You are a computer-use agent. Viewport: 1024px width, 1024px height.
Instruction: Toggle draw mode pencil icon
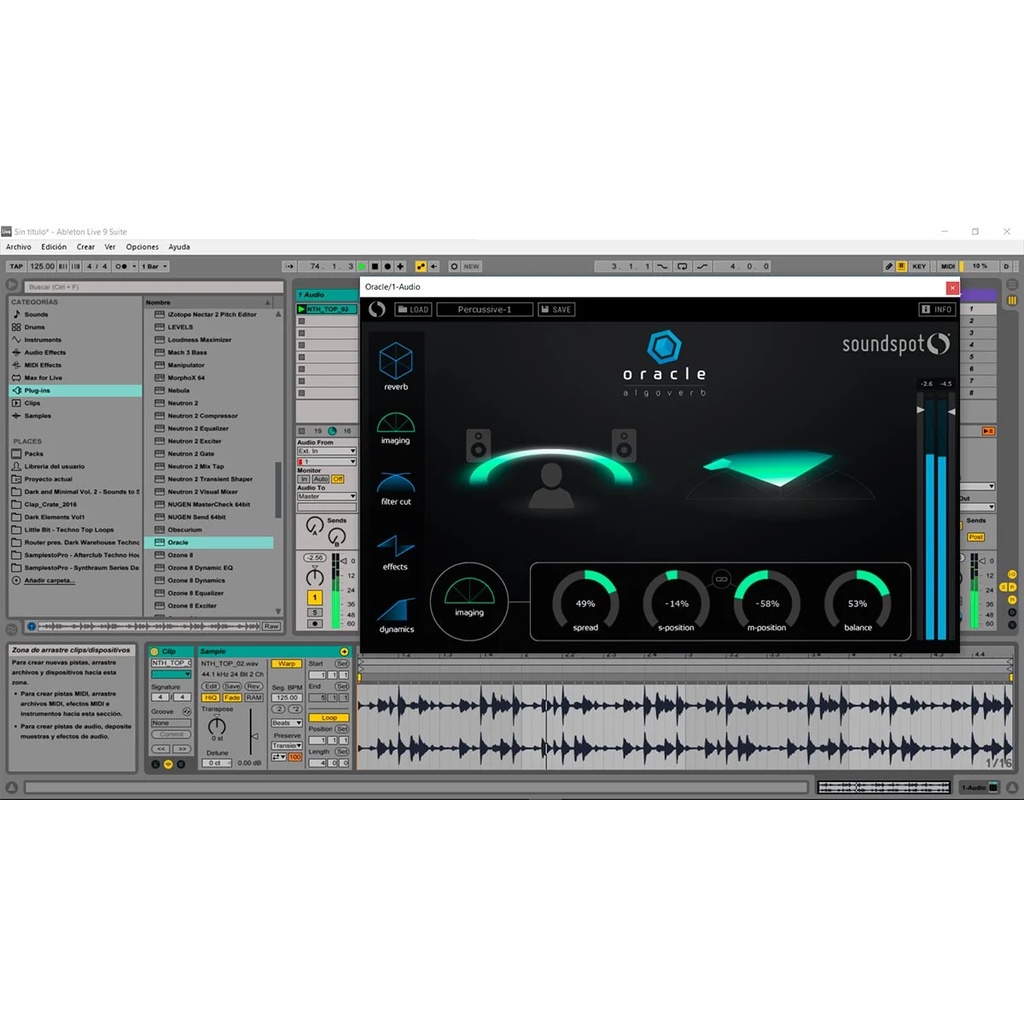coord(888,266)
